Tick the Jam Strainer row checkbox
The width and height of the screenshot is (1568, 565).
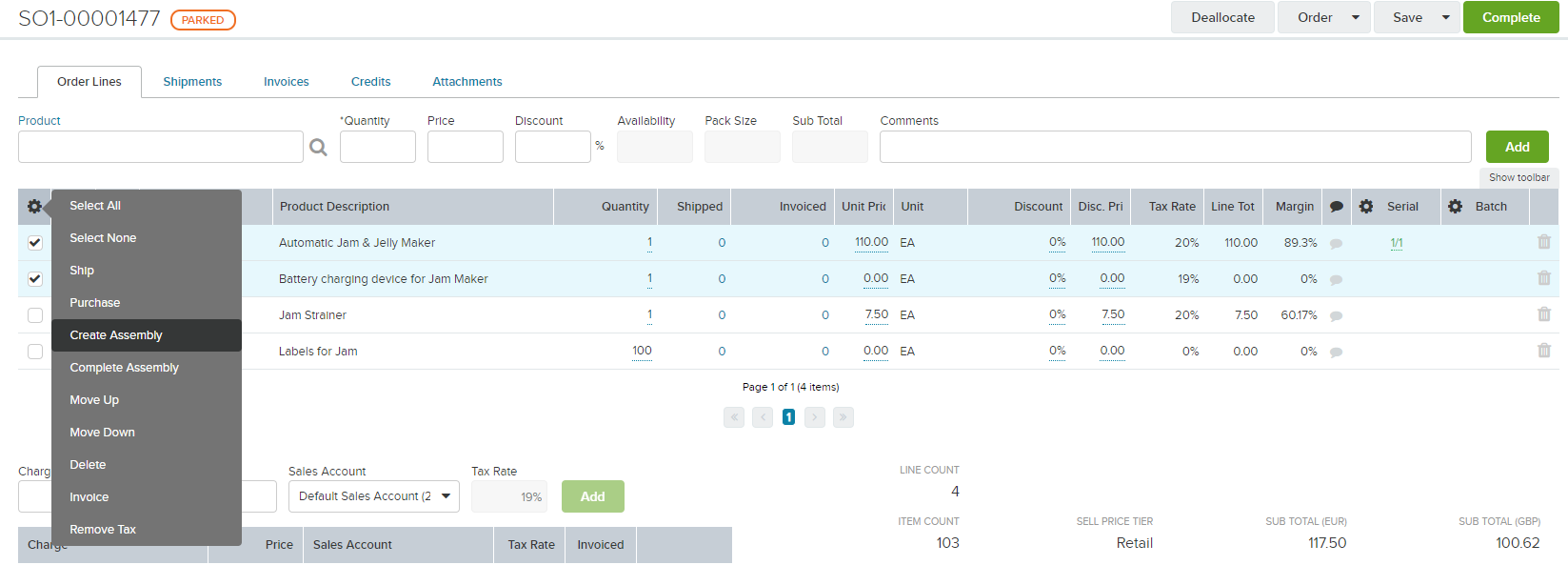tap(35, 315)
